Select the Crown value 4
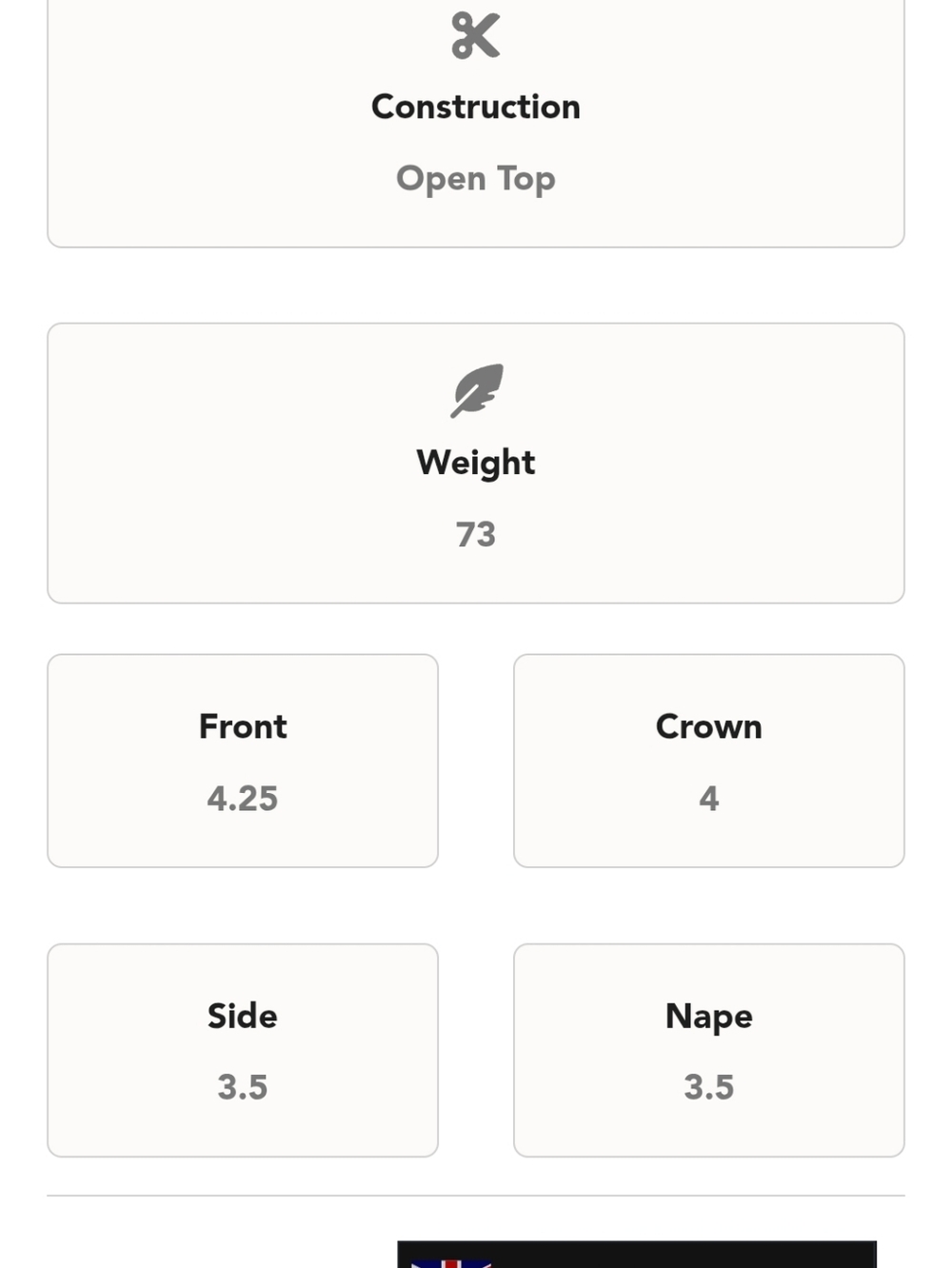Viewport: 952px width, 1268px height. [709, 799]
